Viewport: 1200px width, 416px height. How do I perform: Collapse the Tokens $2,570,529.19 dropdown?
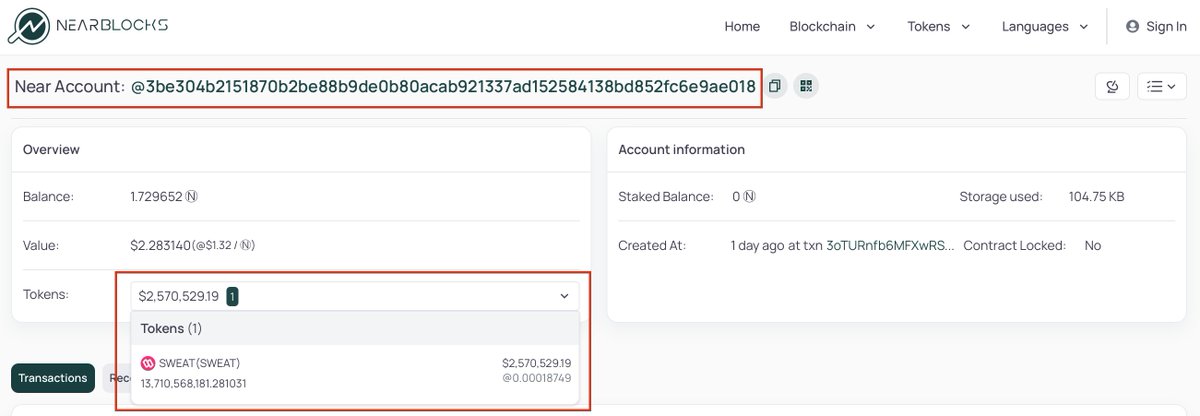[355, 296]
